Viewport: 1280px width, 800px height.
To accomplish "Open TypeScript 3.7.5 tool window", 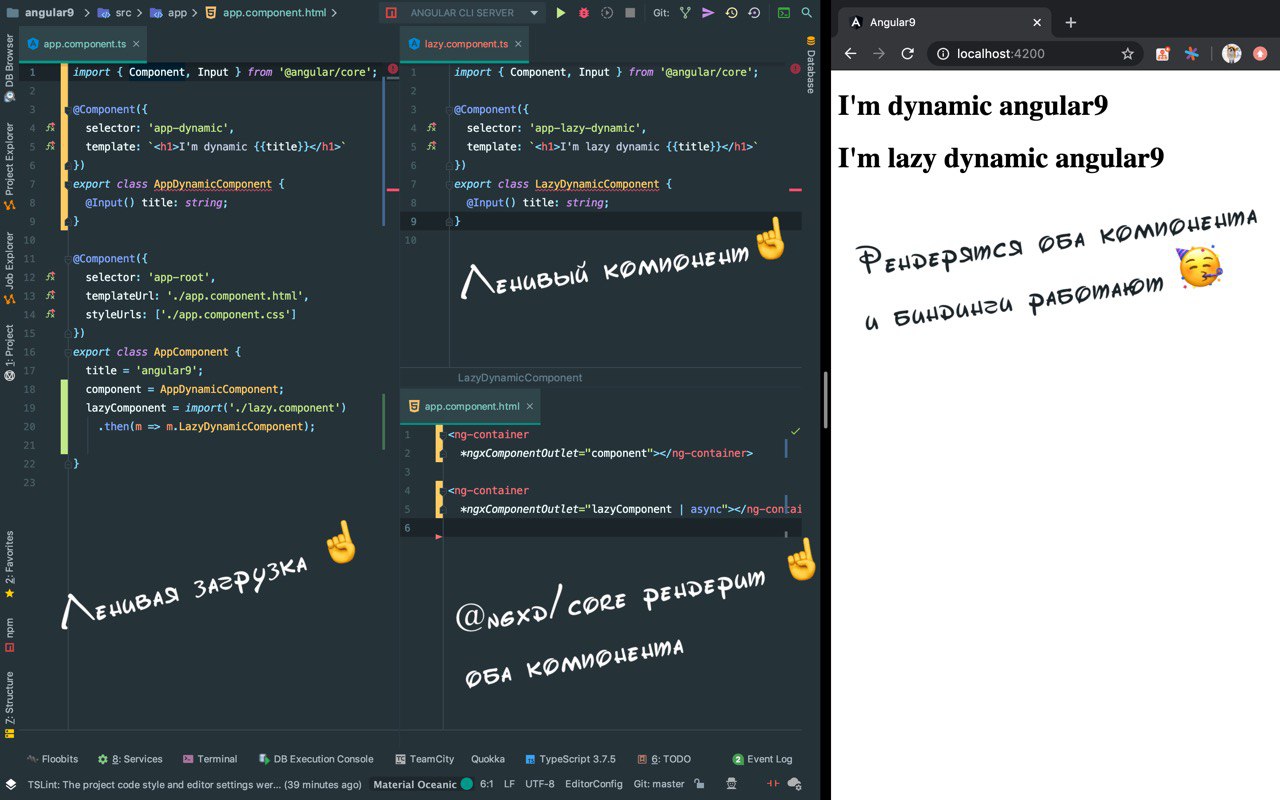I will pos(570,759).
